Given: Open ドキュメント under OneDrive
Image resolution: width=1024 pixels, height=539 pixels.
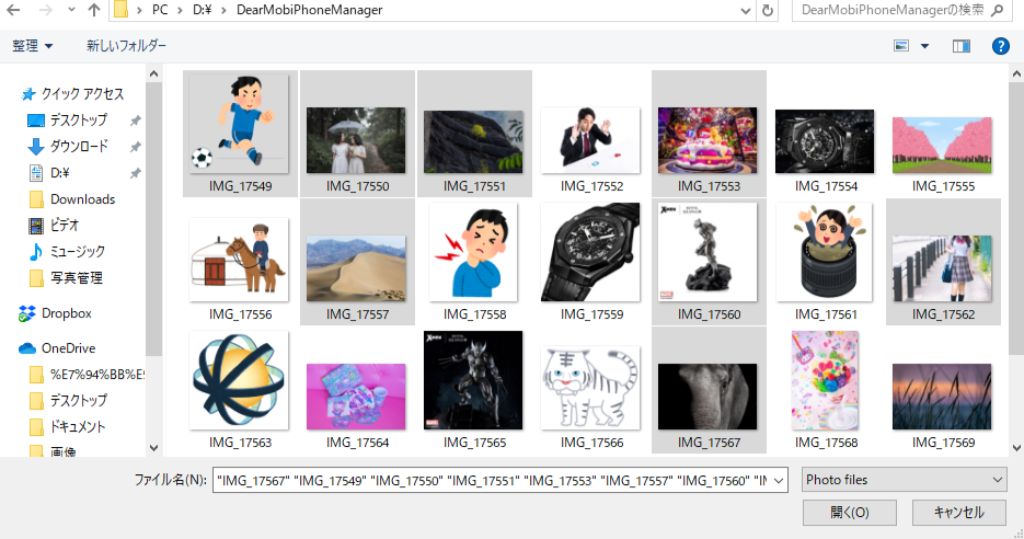Looking at the screenshot, I should point(68,427).
